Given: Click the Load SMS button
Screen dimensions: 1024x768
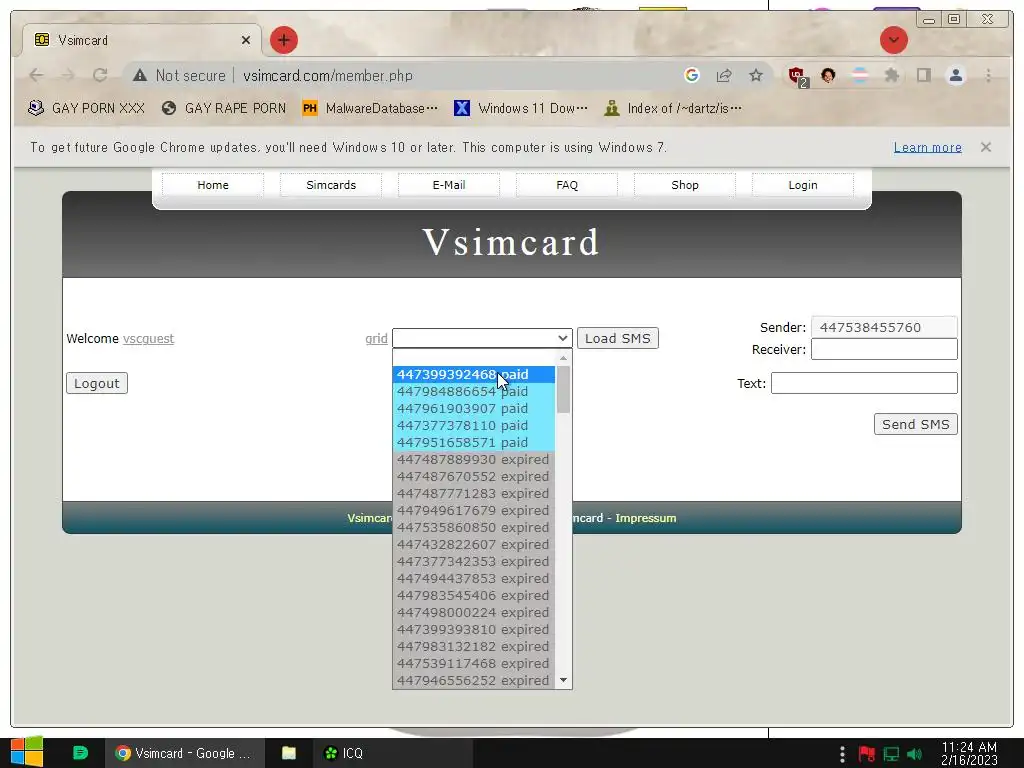Looking at the screenshot, I should point(617,338).
